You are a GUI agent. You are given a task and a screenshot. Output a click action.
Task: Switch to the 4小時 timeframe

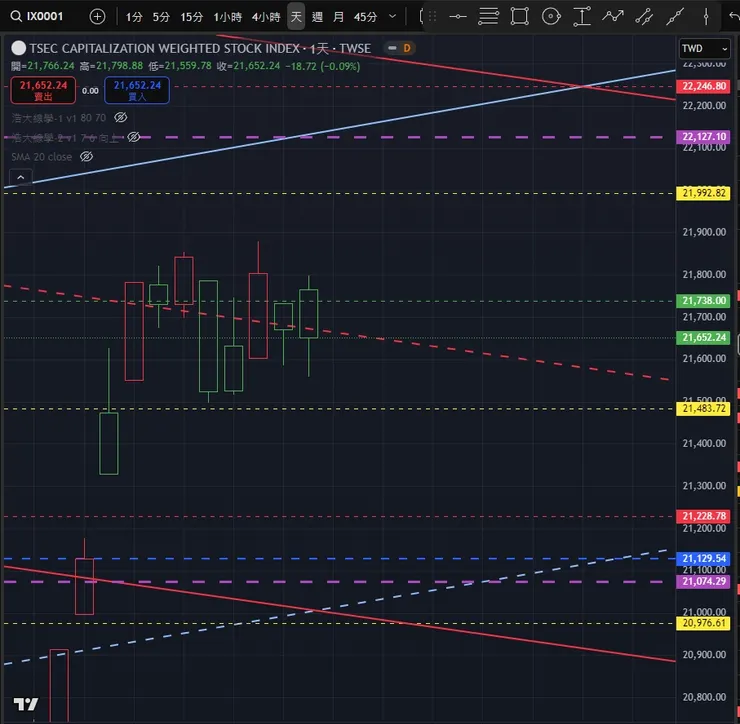click(266, 17)
